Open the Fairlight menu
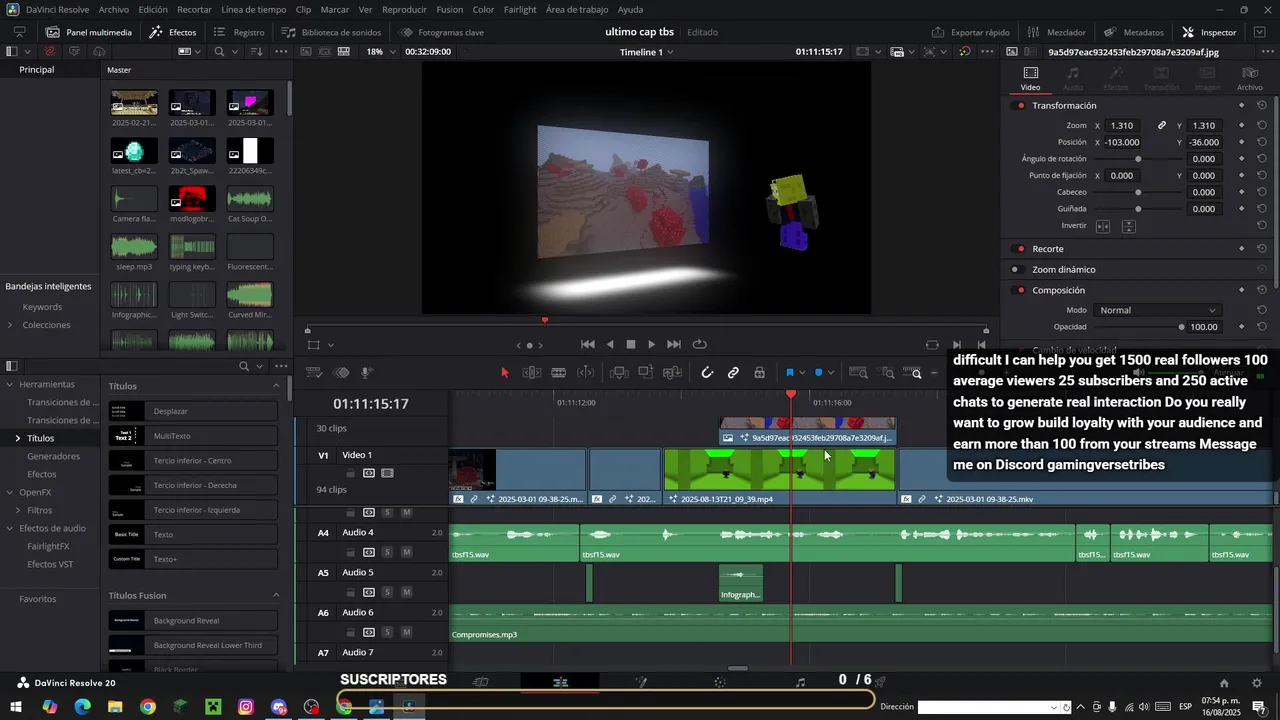1280x720 pixels. (520, 9)
